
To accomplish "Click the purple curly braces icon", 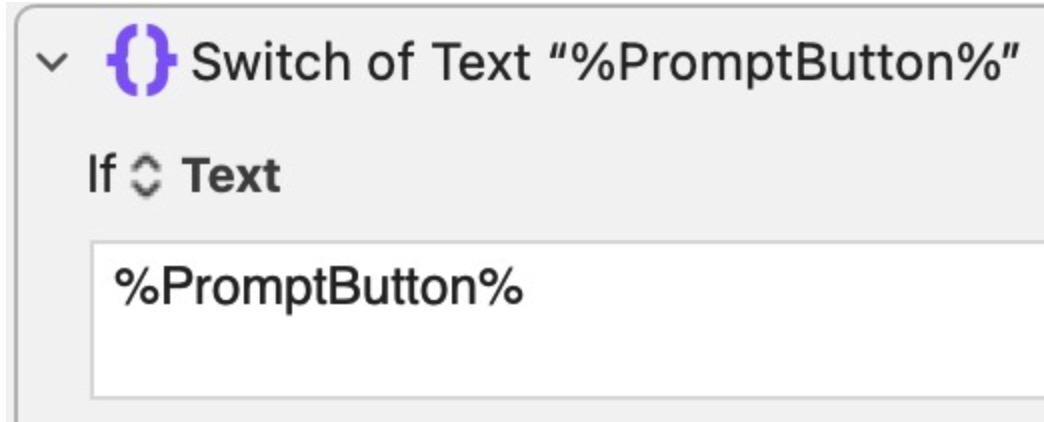I will (141, 60).
